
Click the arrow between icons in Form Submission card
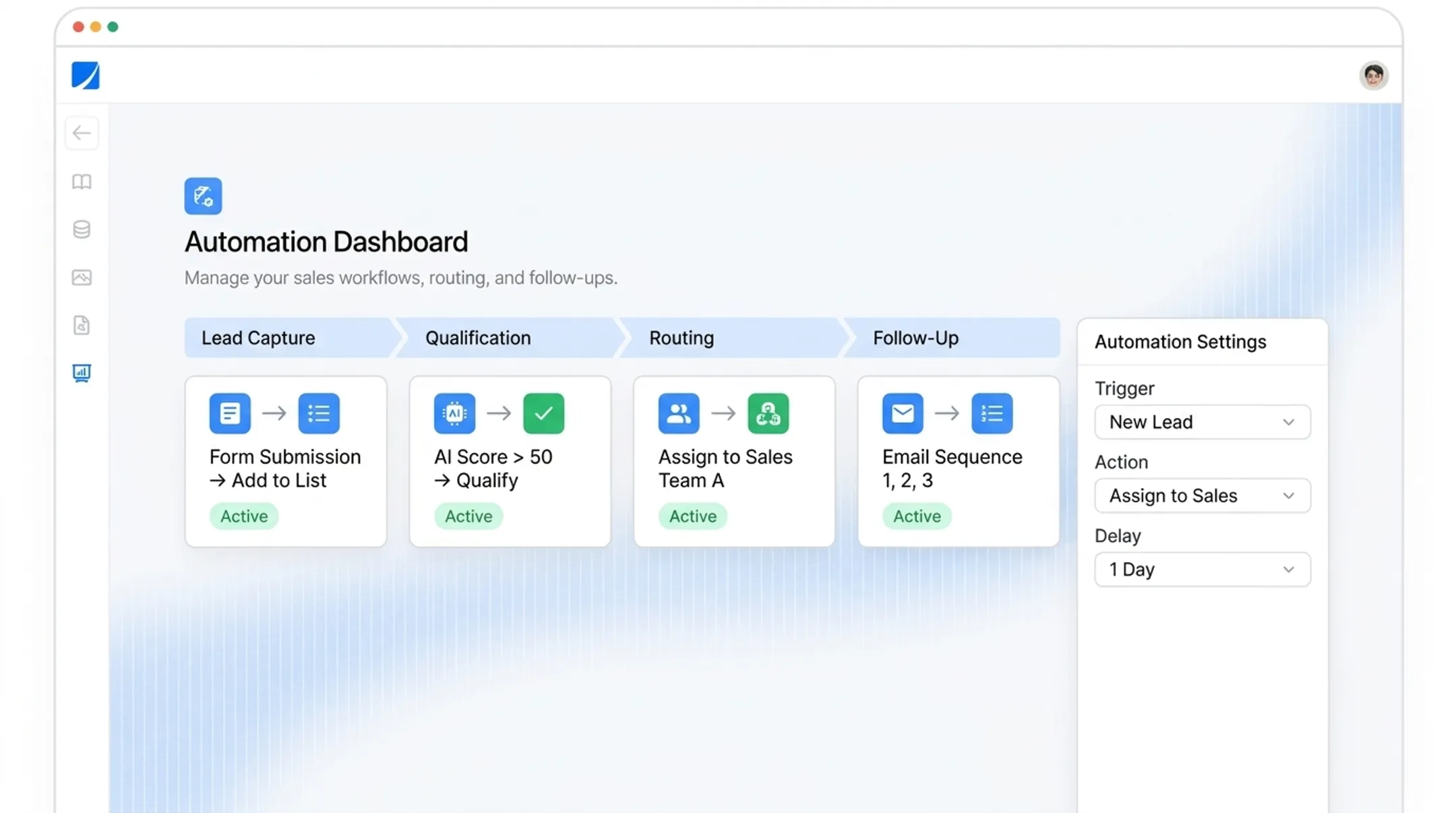(x=274, y=413)
